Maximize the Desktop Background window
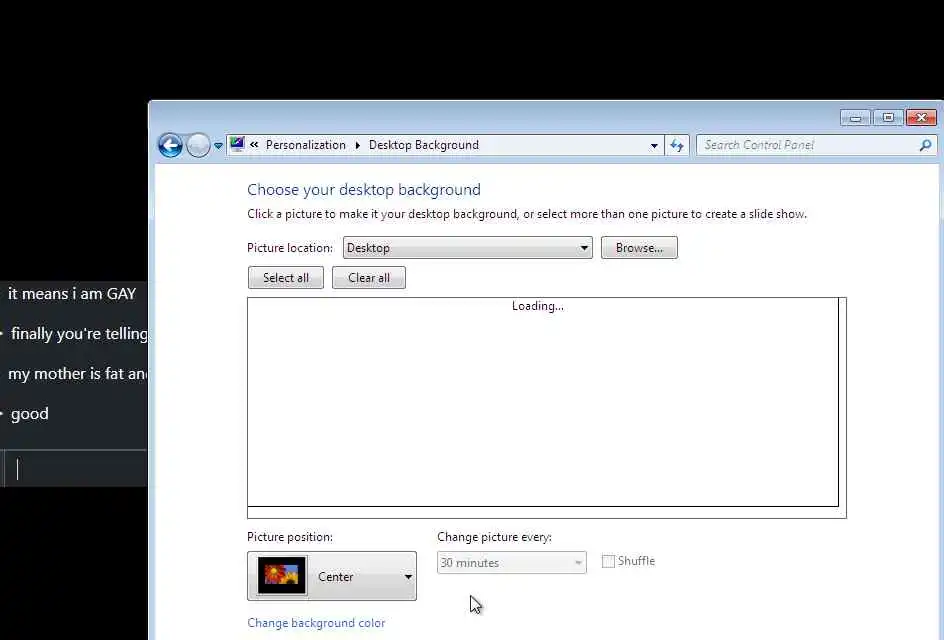 (x=888, y=117)
